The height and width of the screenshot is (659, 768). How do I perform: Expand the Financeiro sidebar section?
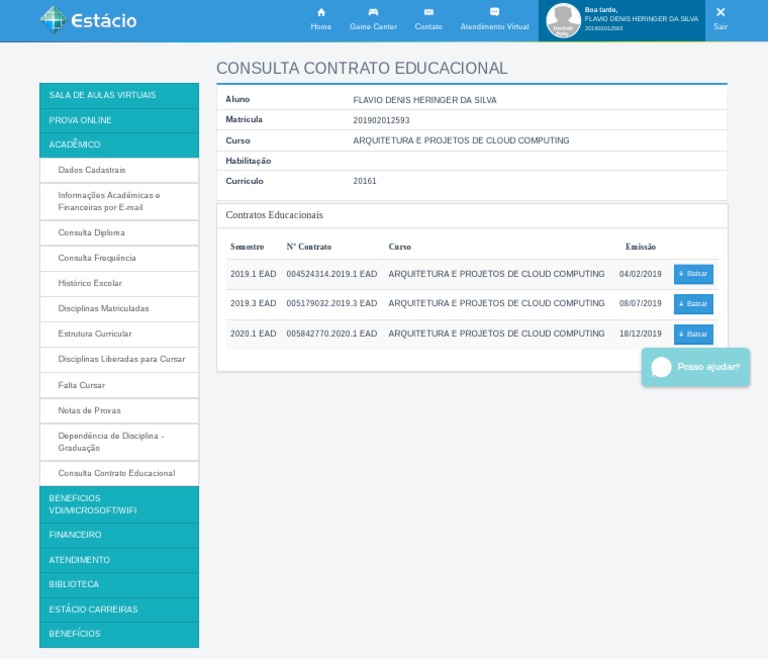click(x=119, y=535)
